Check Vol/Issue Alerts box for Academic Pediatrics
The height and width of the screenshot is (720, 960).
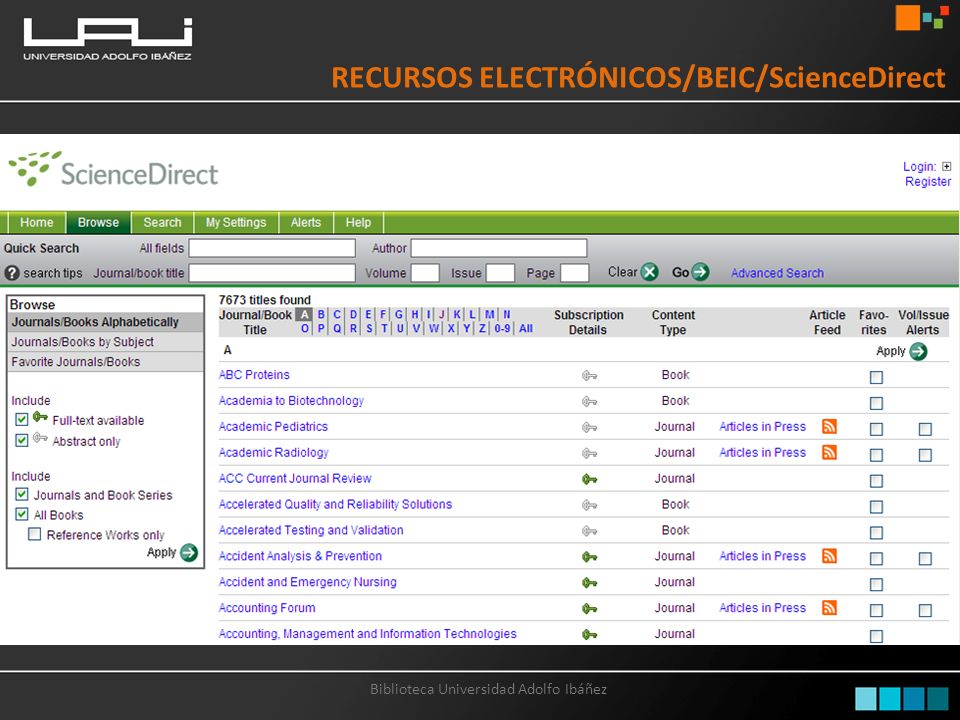(x=925, y=429)
